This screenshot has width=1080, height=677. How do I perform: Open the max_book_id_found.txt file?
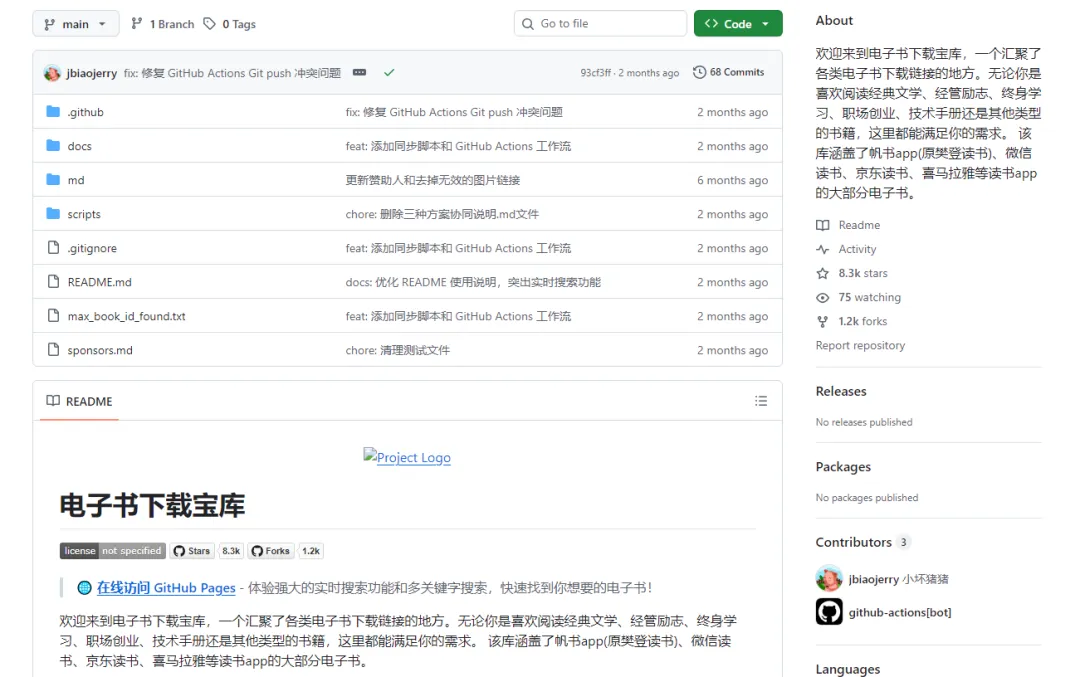pos(126,316)
